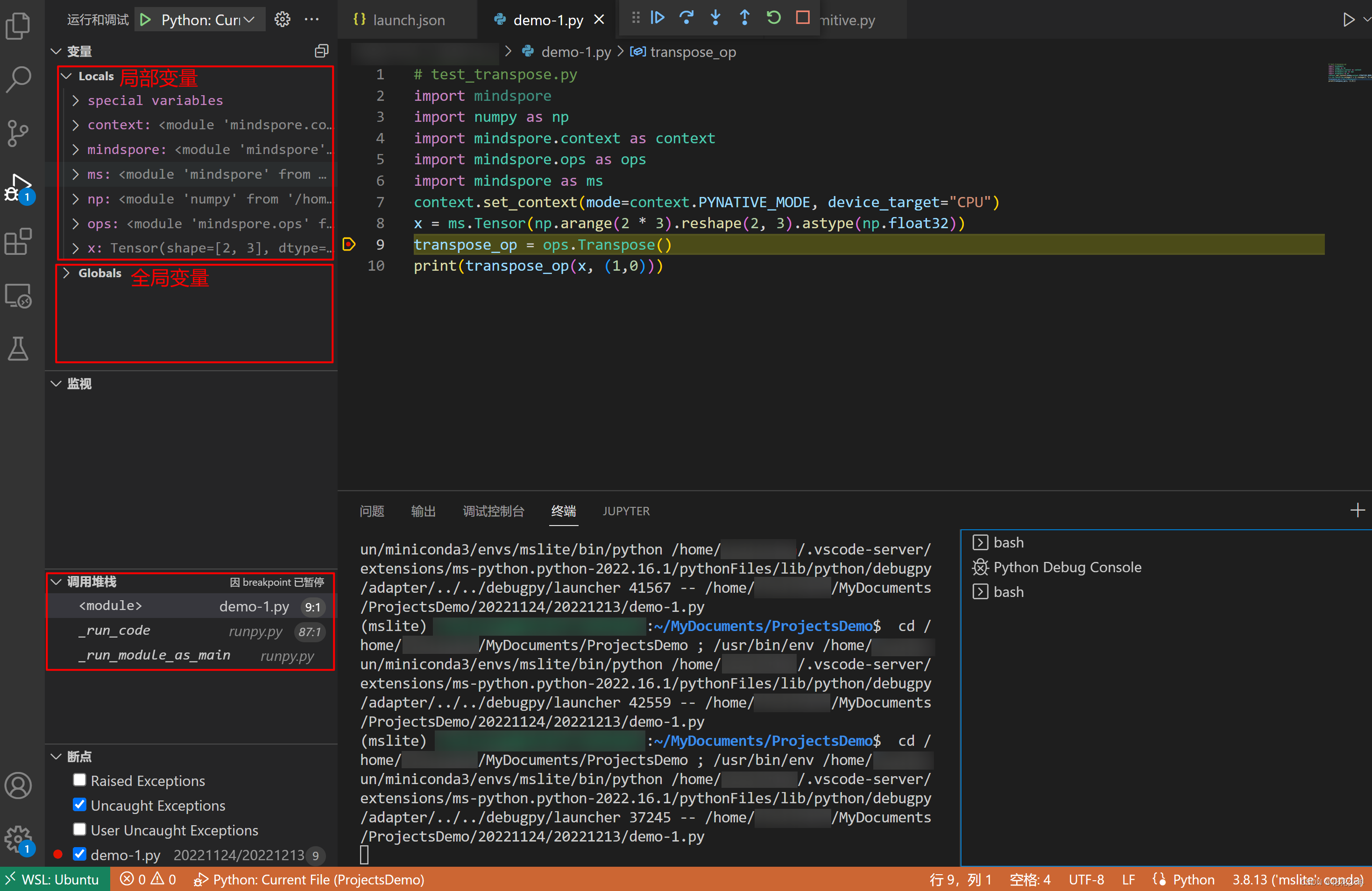Open the Search view
1372x891 pixels.
(x=19, y=79)
